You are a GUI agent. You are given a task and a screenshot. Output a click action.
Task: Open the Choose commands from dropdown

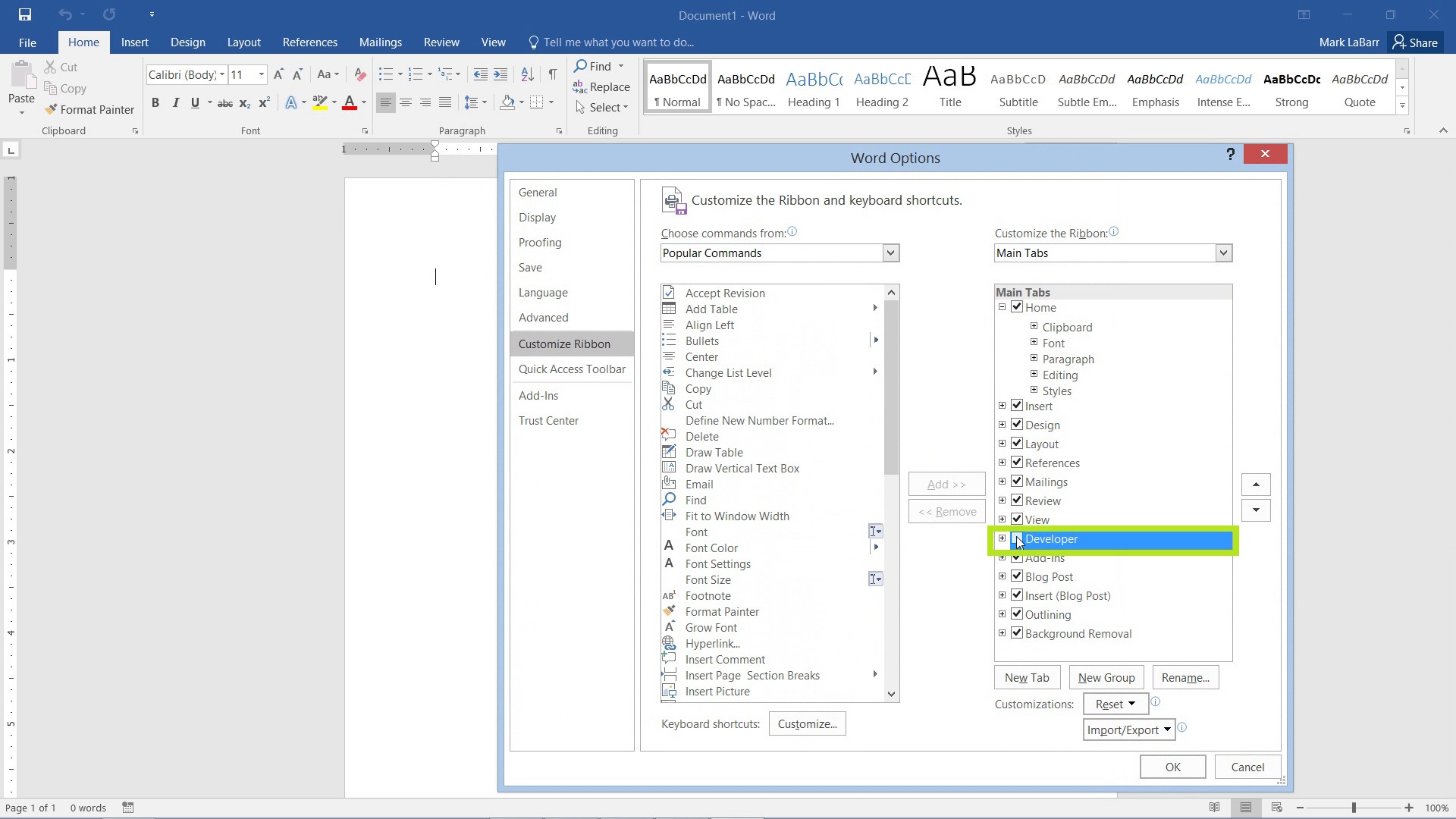point(890,253)
